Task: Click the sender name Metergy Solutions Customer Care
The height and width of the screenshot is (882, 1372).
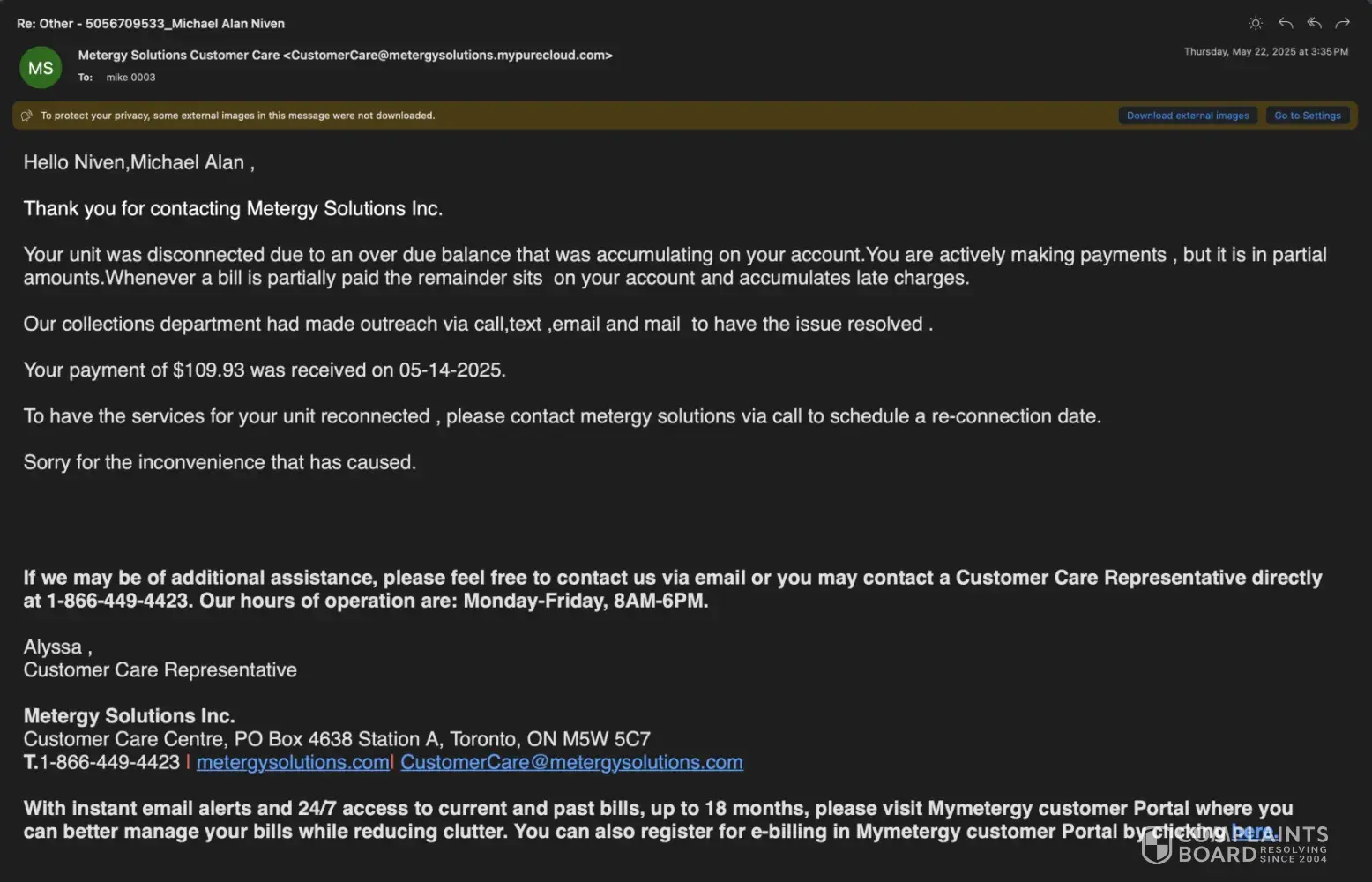Action: [x=178, y=55]
